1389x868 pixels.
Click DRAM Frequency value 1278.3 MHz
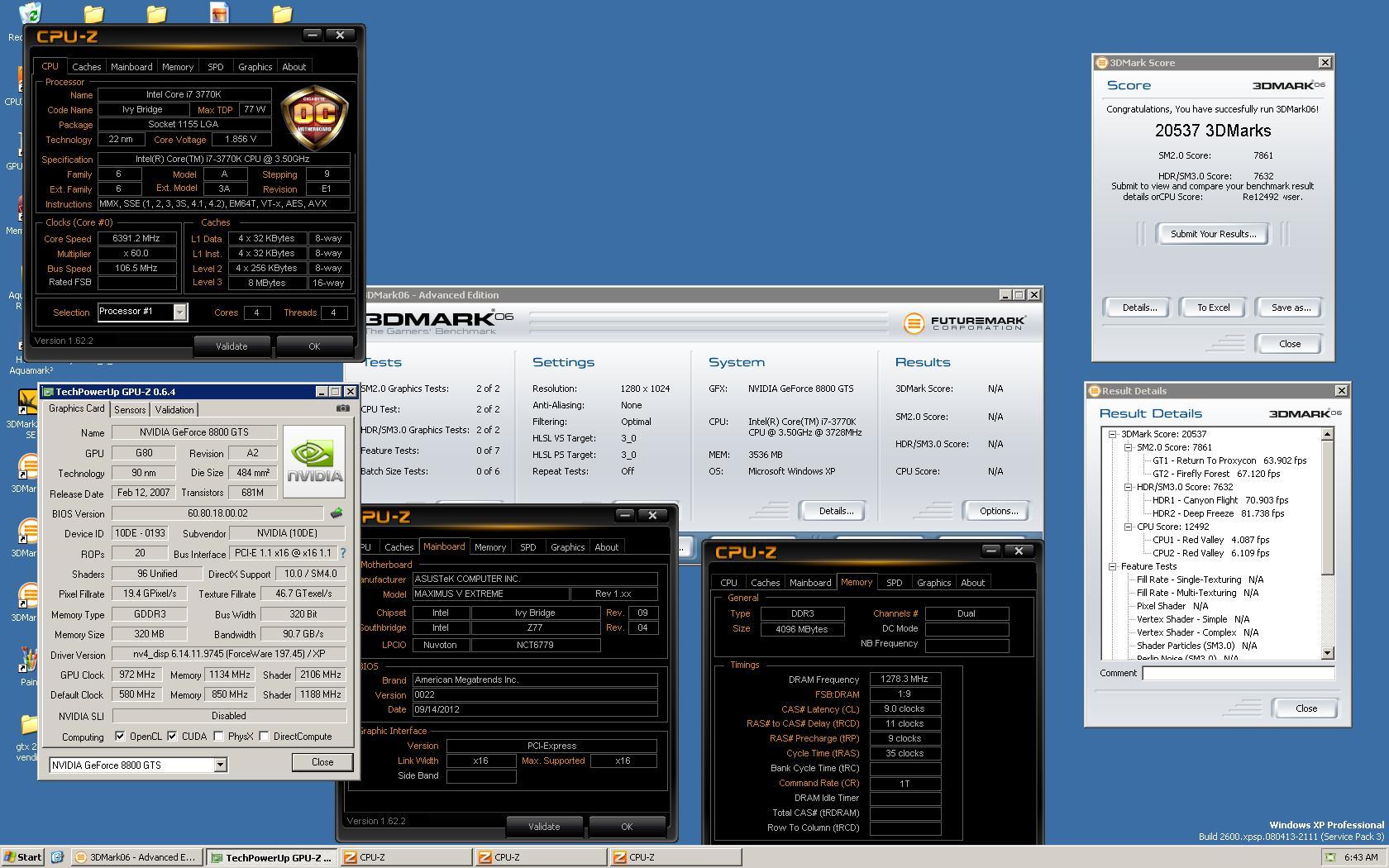[905, 679]
